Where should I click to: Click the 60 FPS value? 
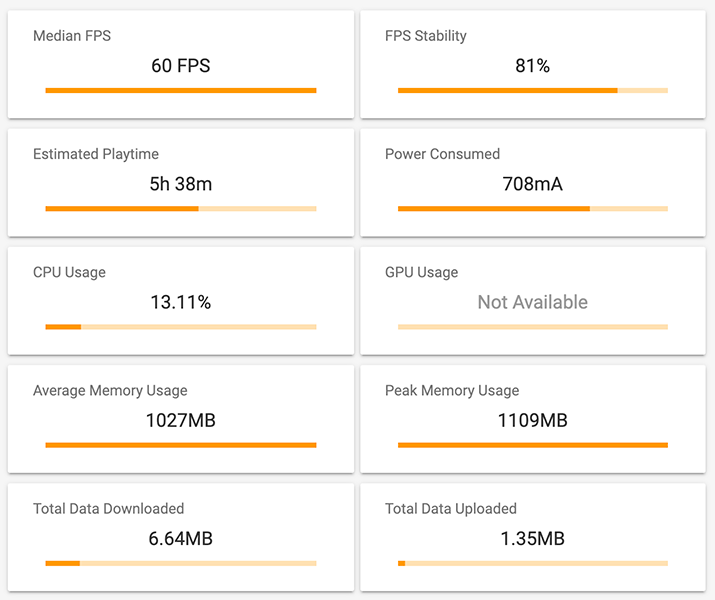[181, 66]
